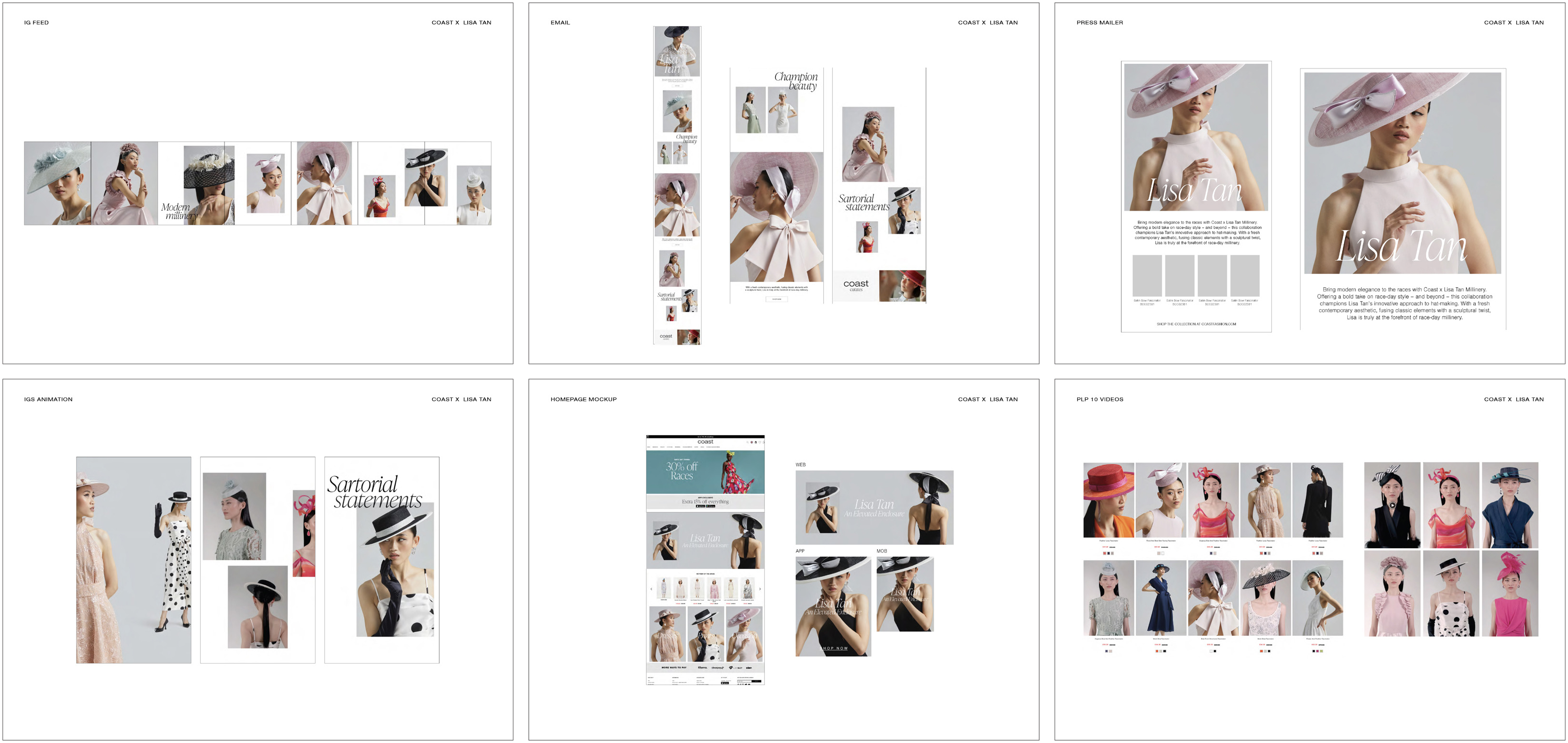The height and width of the screenshot is (743, 1568).
Task: Click the coast curates logo in the email
Action: 856,285
